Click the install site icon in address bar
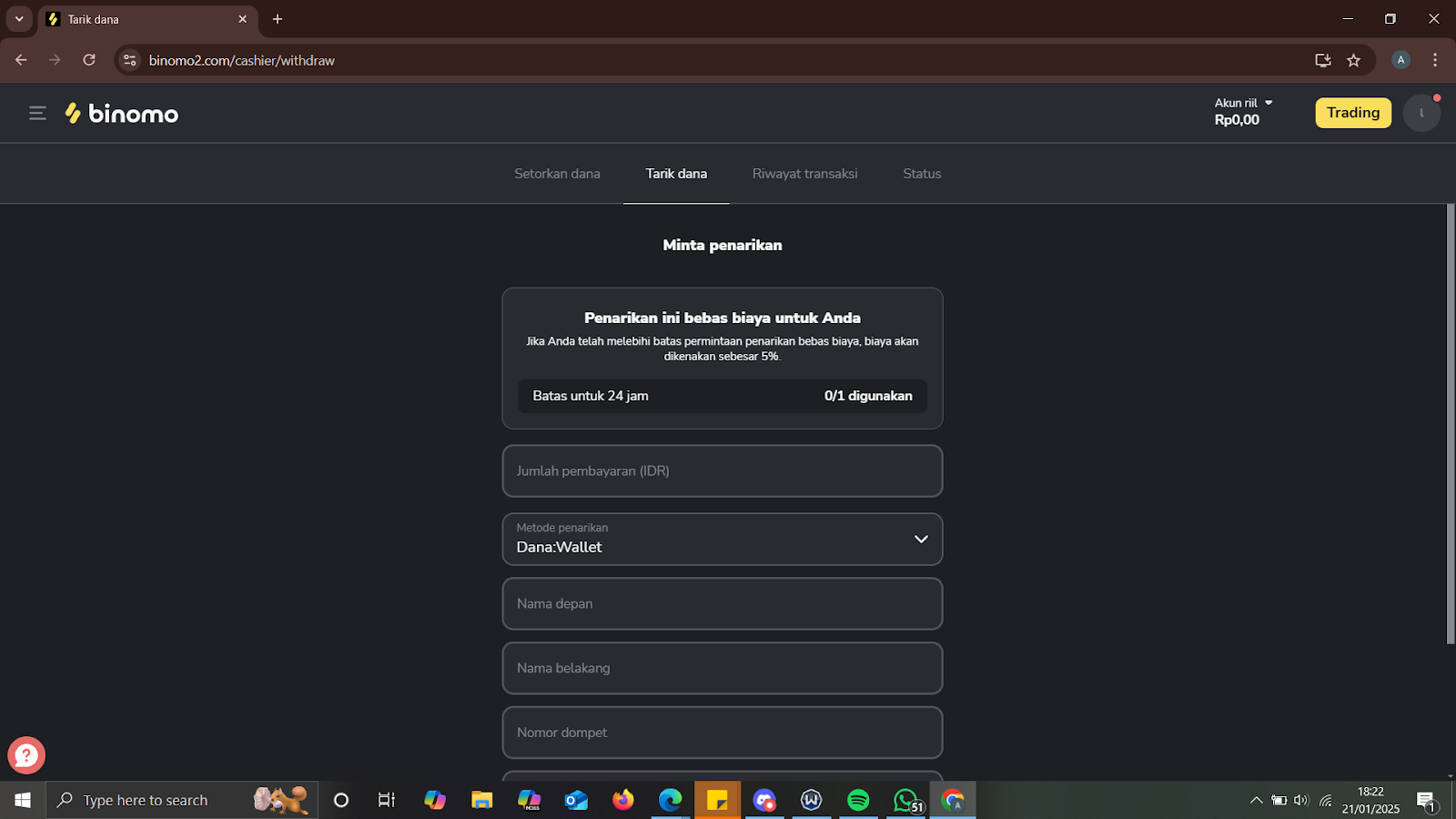 pos(1321,60)
